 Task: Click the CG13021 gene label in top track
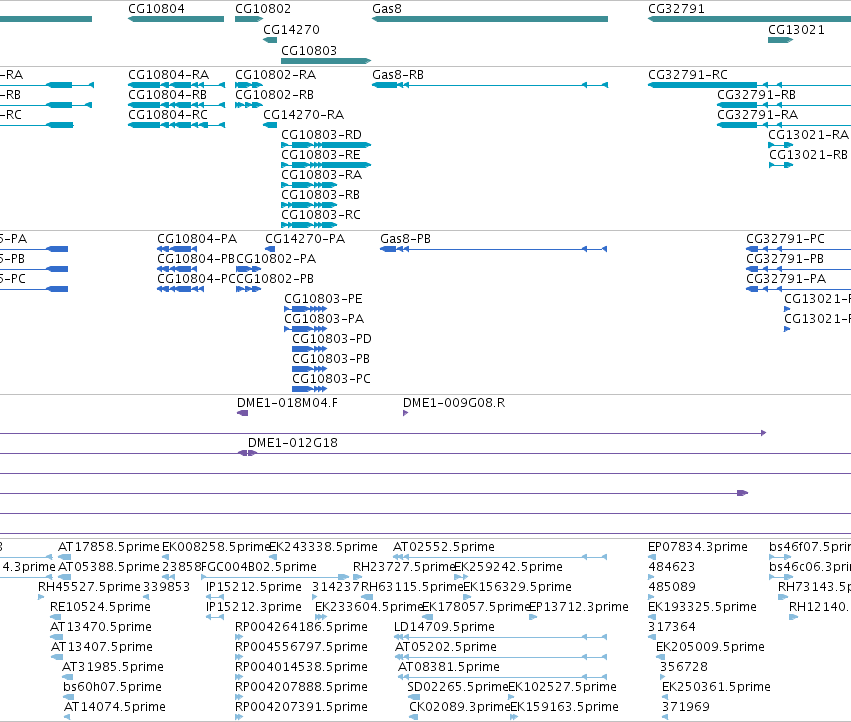796,30
